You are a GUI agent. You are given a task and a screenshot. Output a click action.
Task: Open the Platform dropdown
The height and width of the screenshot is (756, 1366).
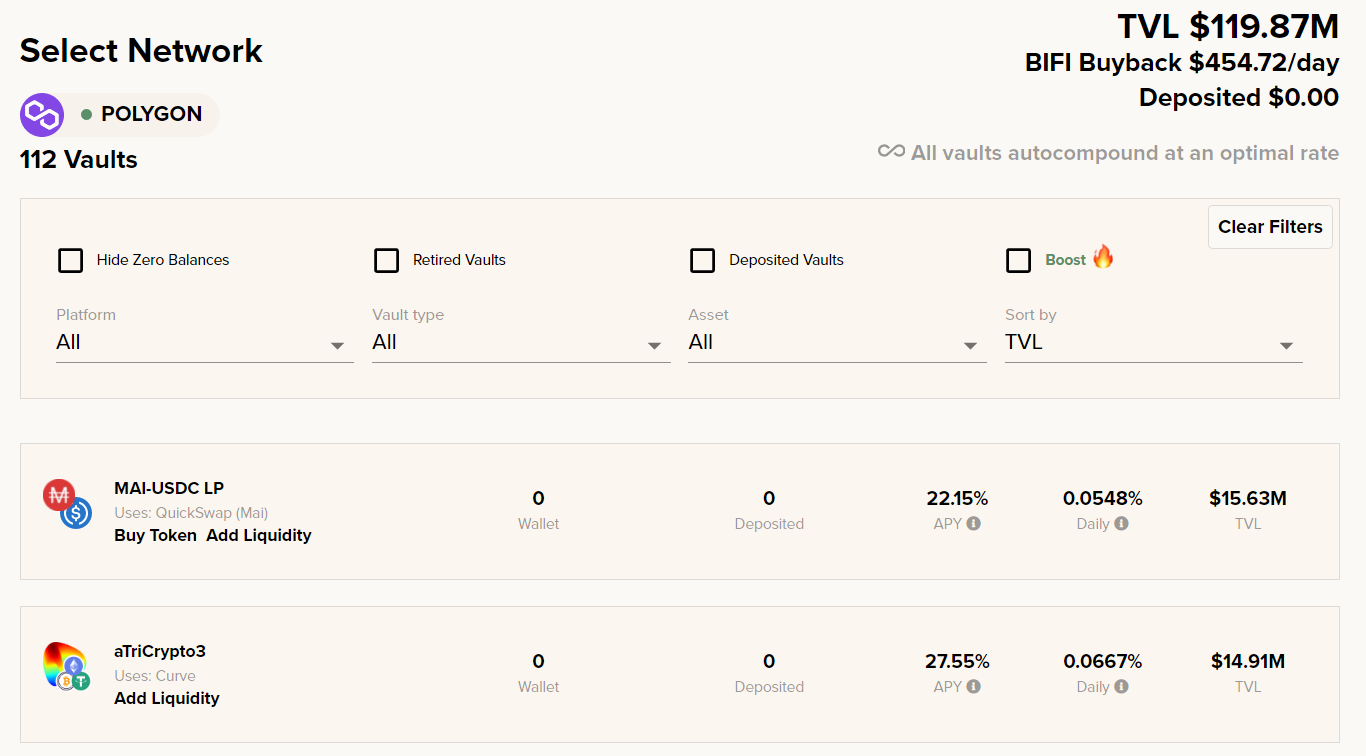(x=204, y=343)
